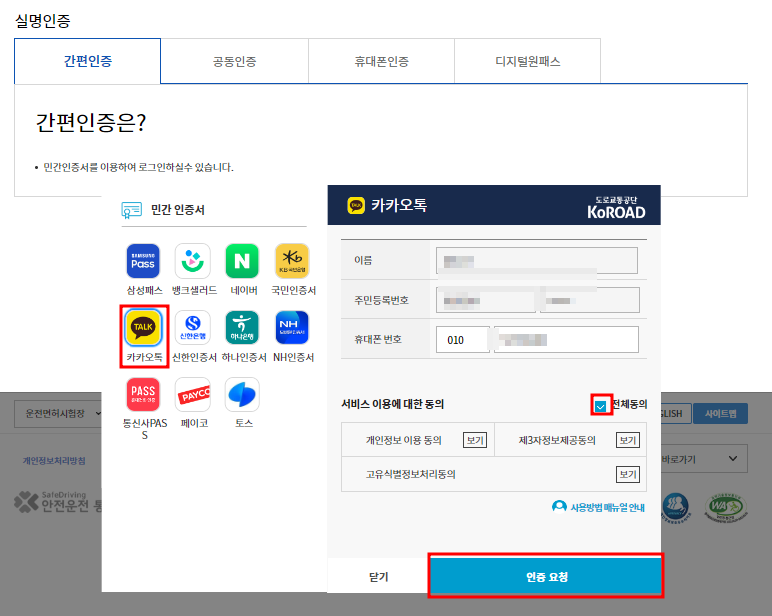Check the 전체동의 checkbox

600,406
